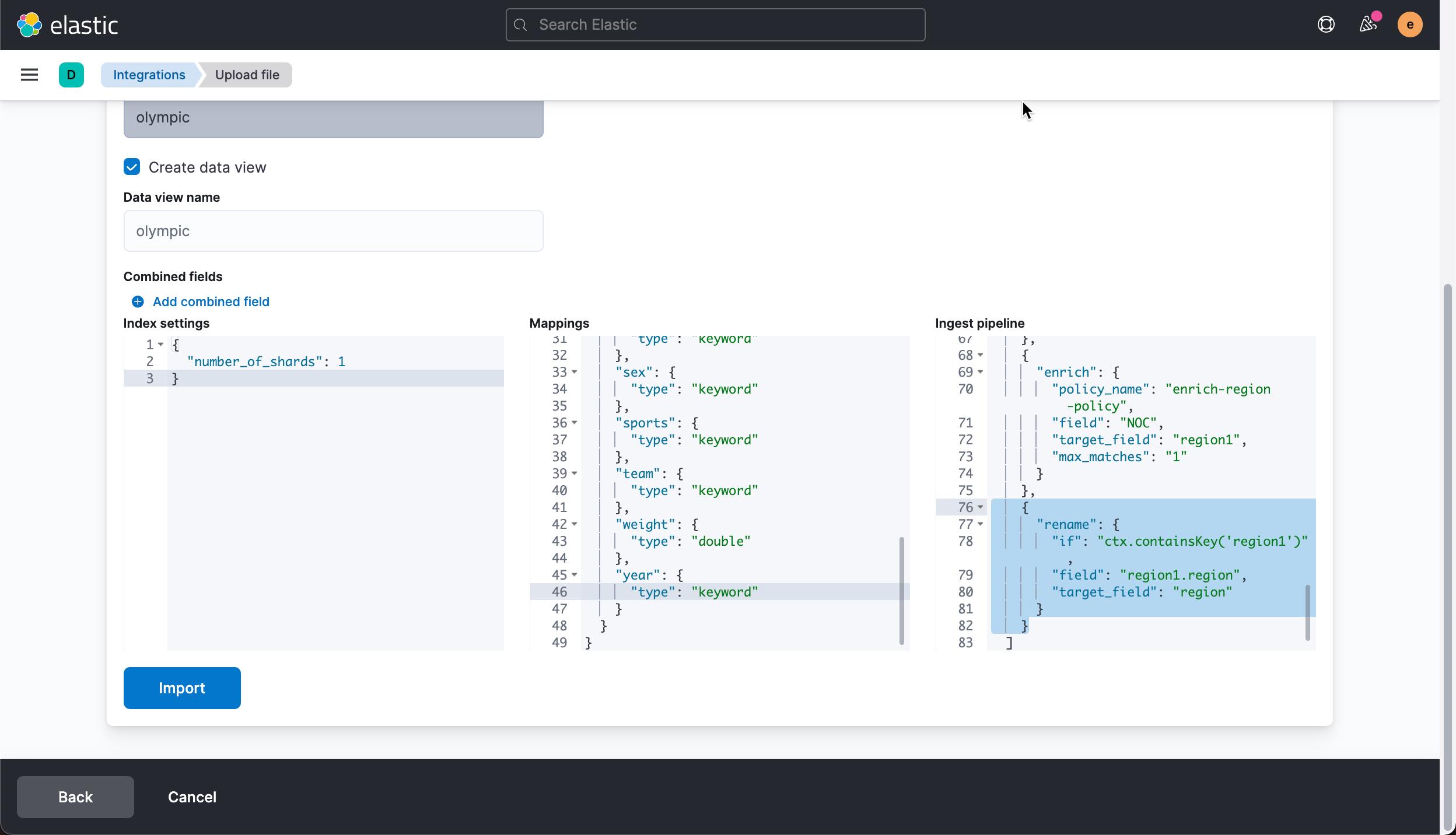Collapse the "year" fold at line 45
This screenshot has height=835, width=1456.
pos(574,575)
